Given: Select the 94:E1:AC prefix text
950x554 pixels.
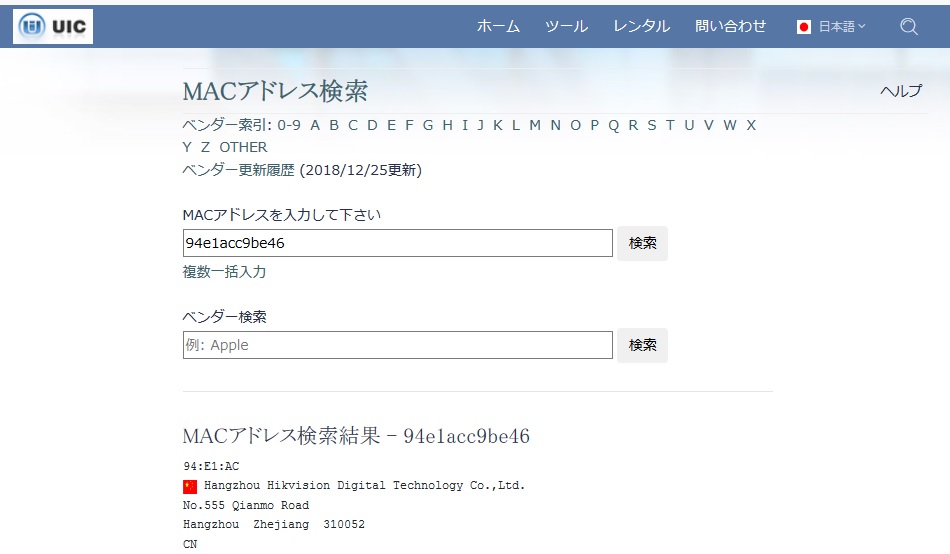Looking at the screenshot, I should tap(211, 466).
